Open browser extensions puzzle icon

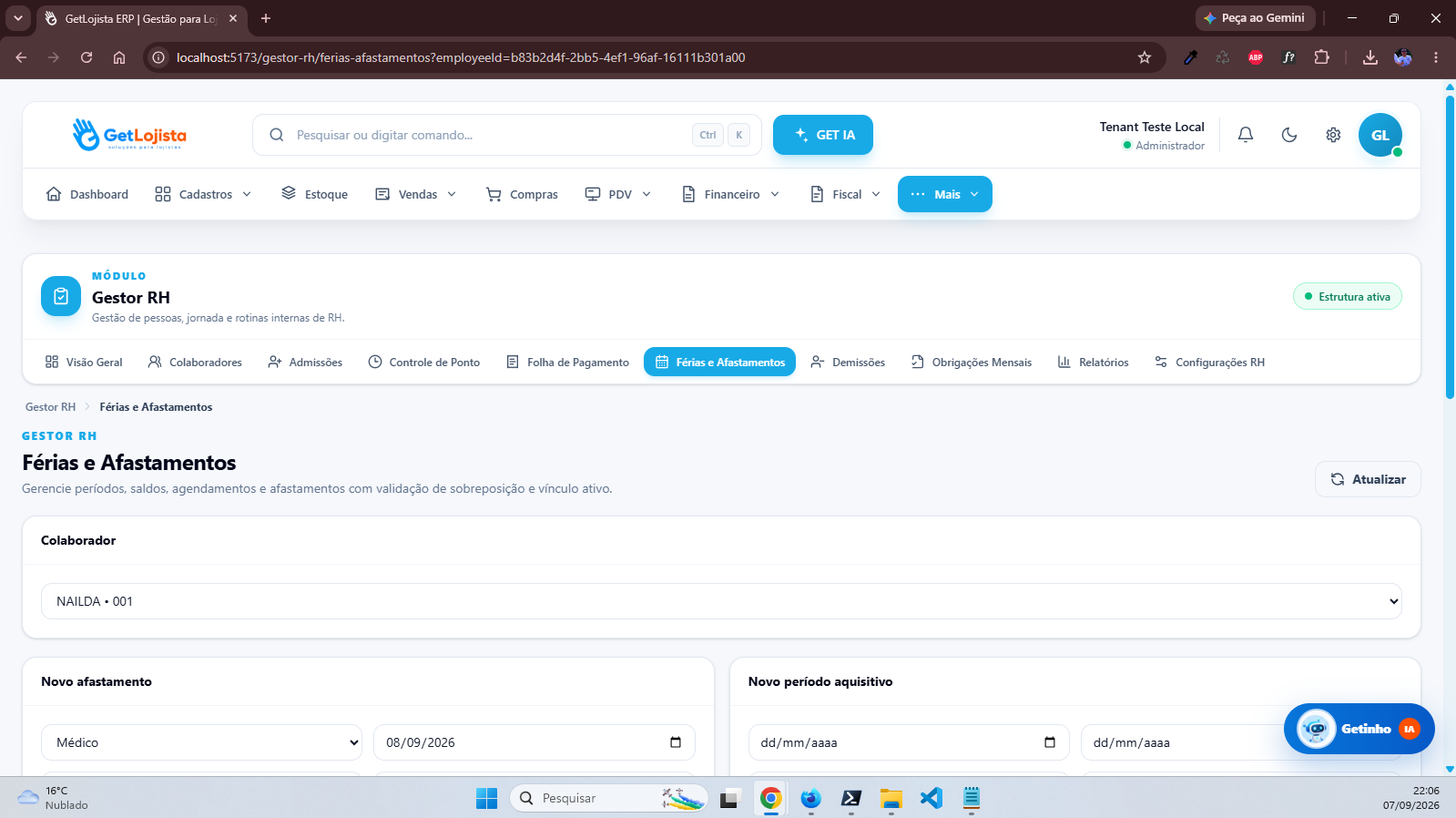(x=1321, y=57)
